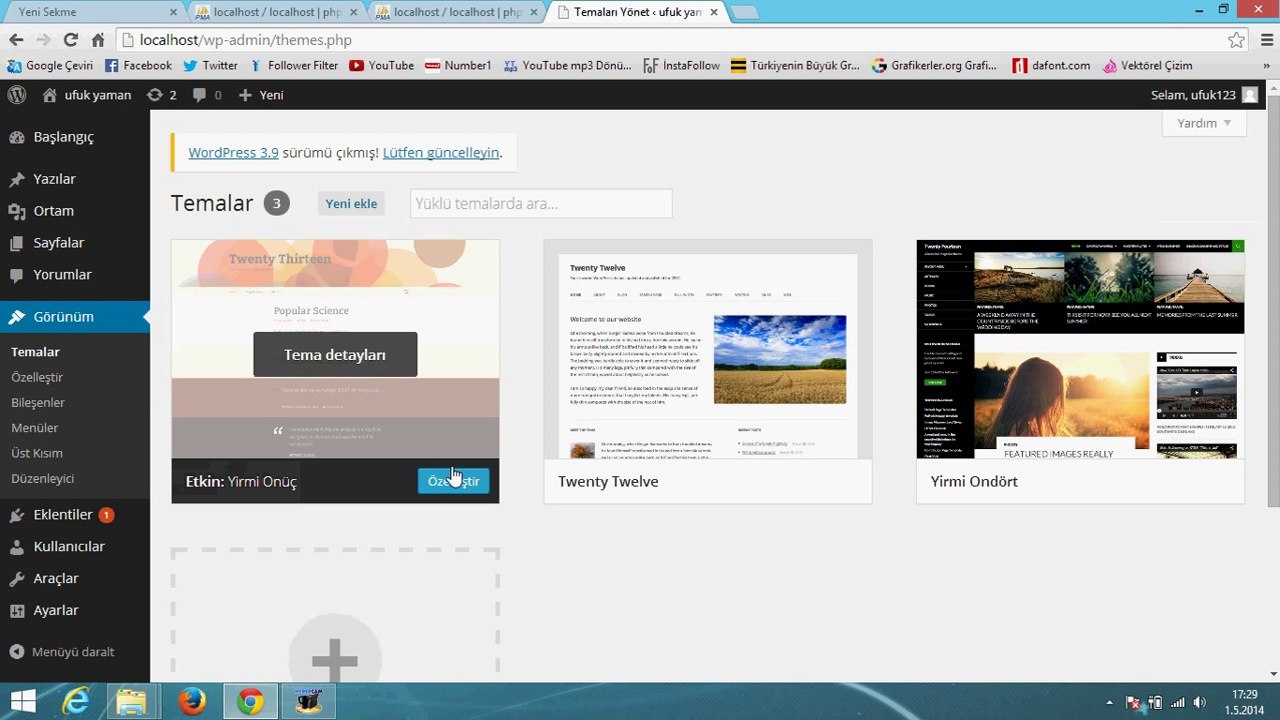This screenshot has width=1280, height=720.
Task: Open Internet Explorer from taskbar
Action: [76, 702]
